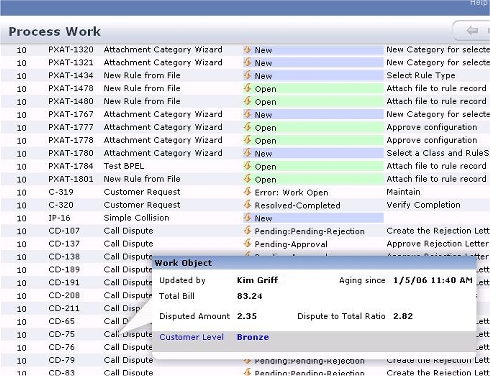
Task: Select the CD-75 ID cell
Action: 62,334
